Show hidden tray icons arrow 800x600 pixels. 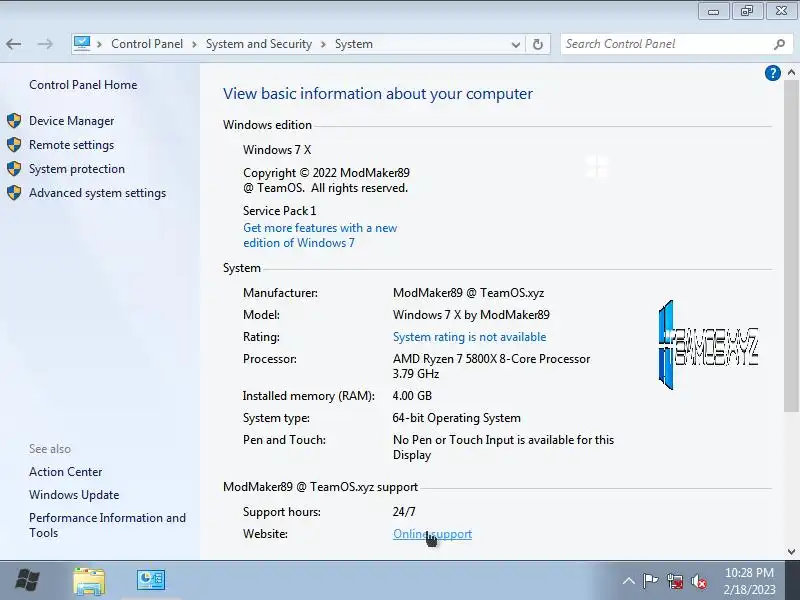629,581
